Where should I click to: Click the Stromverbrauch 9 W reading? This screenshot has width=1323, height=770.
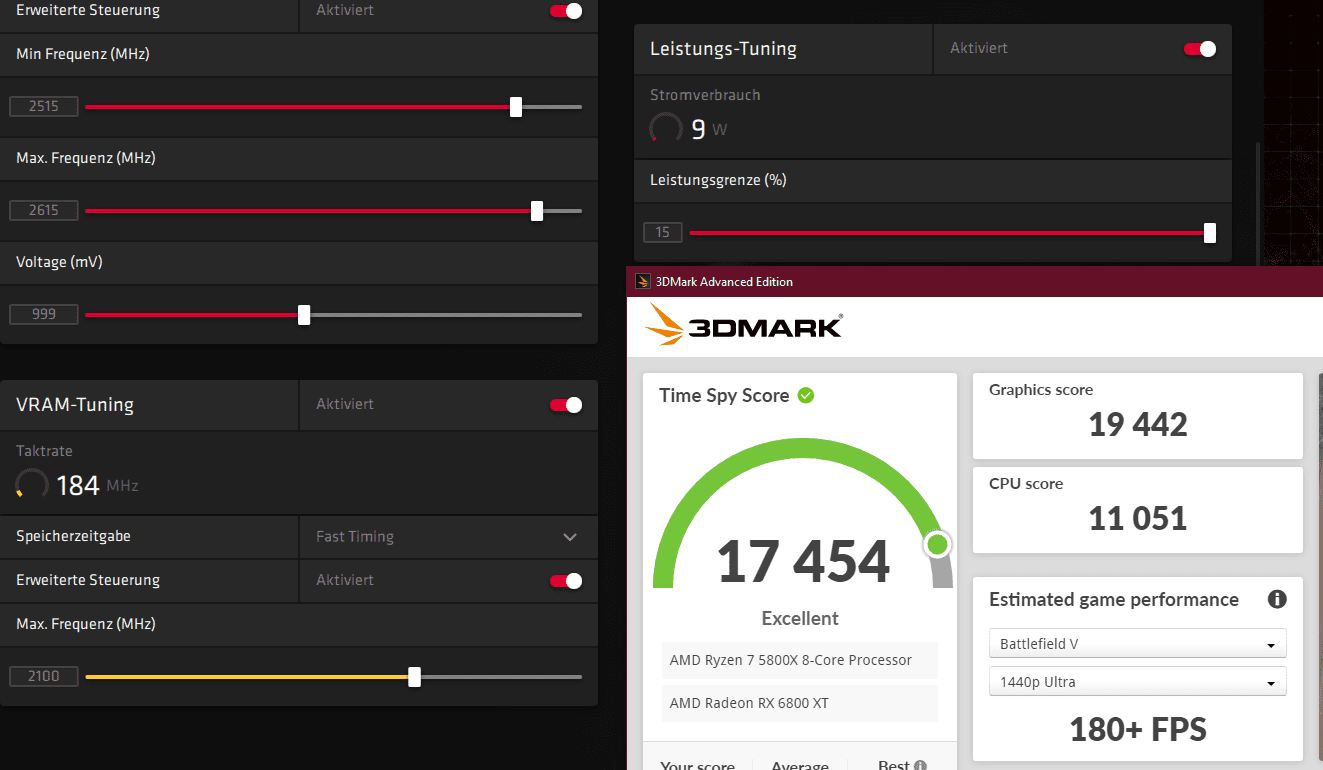click(709, 129)
